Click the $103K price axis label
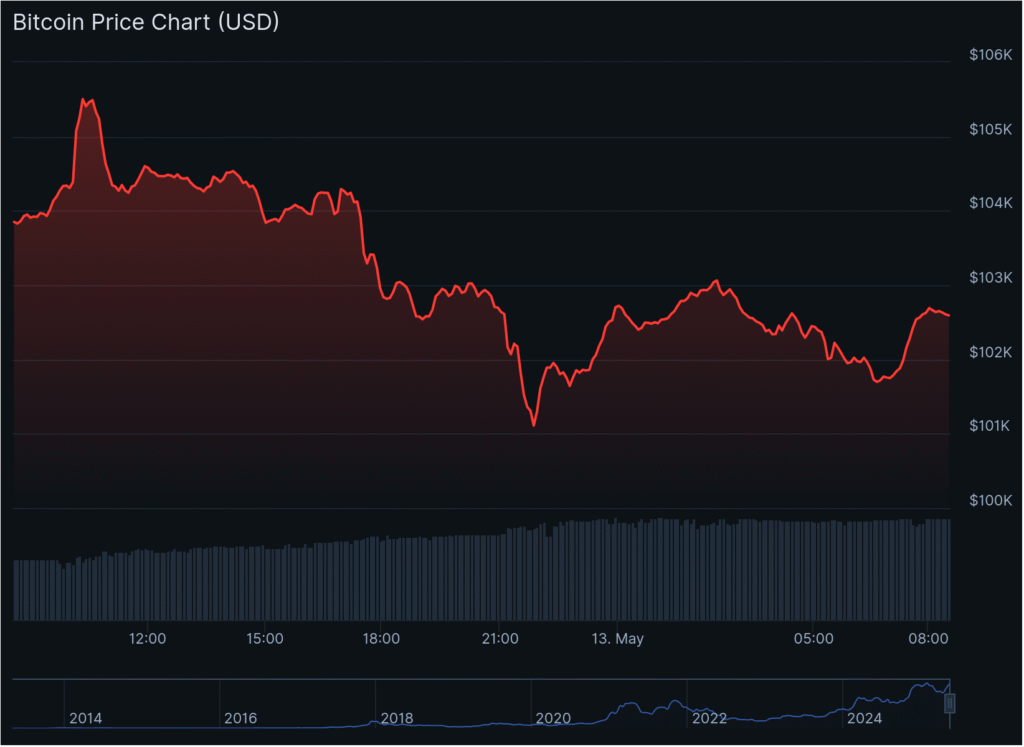 990,278
